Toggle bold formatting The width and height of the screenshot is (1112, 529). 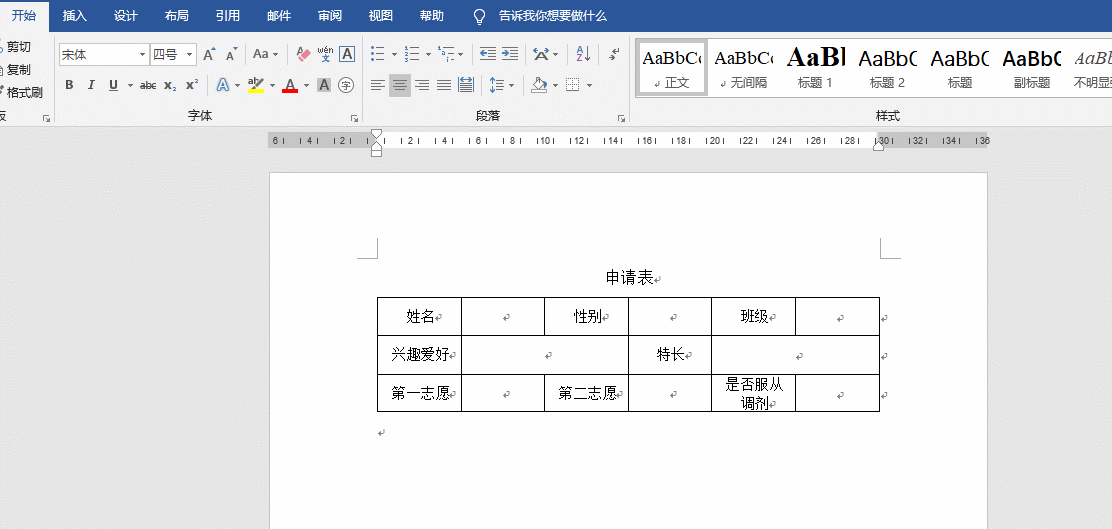(x=70, y=85)
